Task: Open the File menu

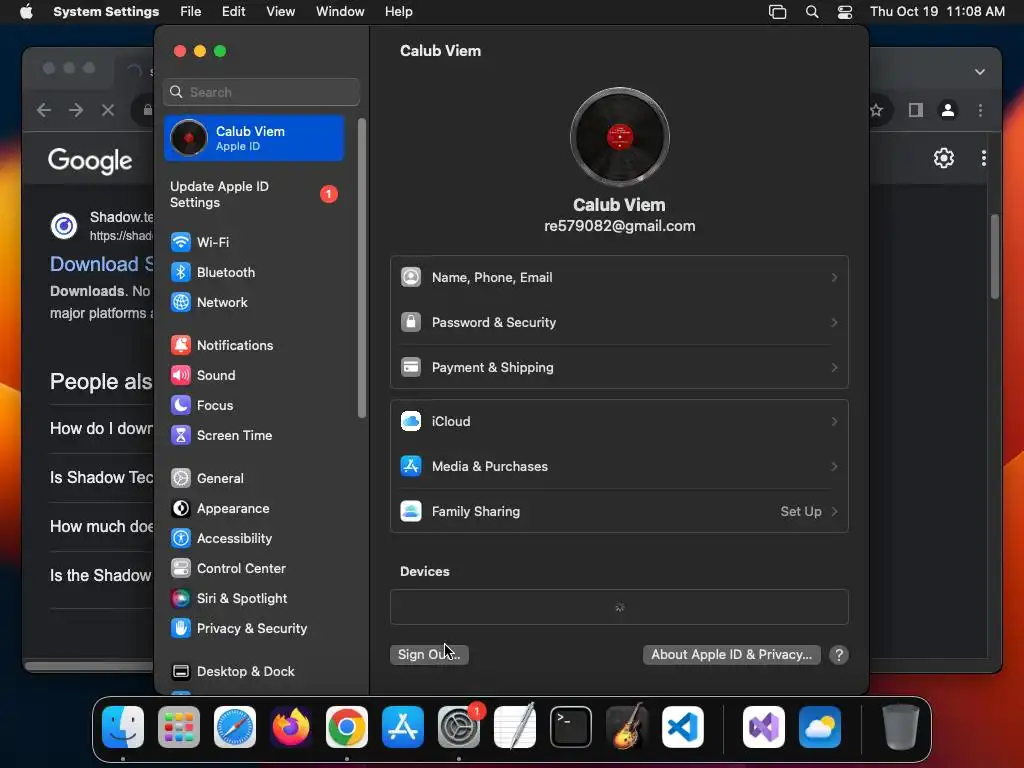Action: coord(191,12)
